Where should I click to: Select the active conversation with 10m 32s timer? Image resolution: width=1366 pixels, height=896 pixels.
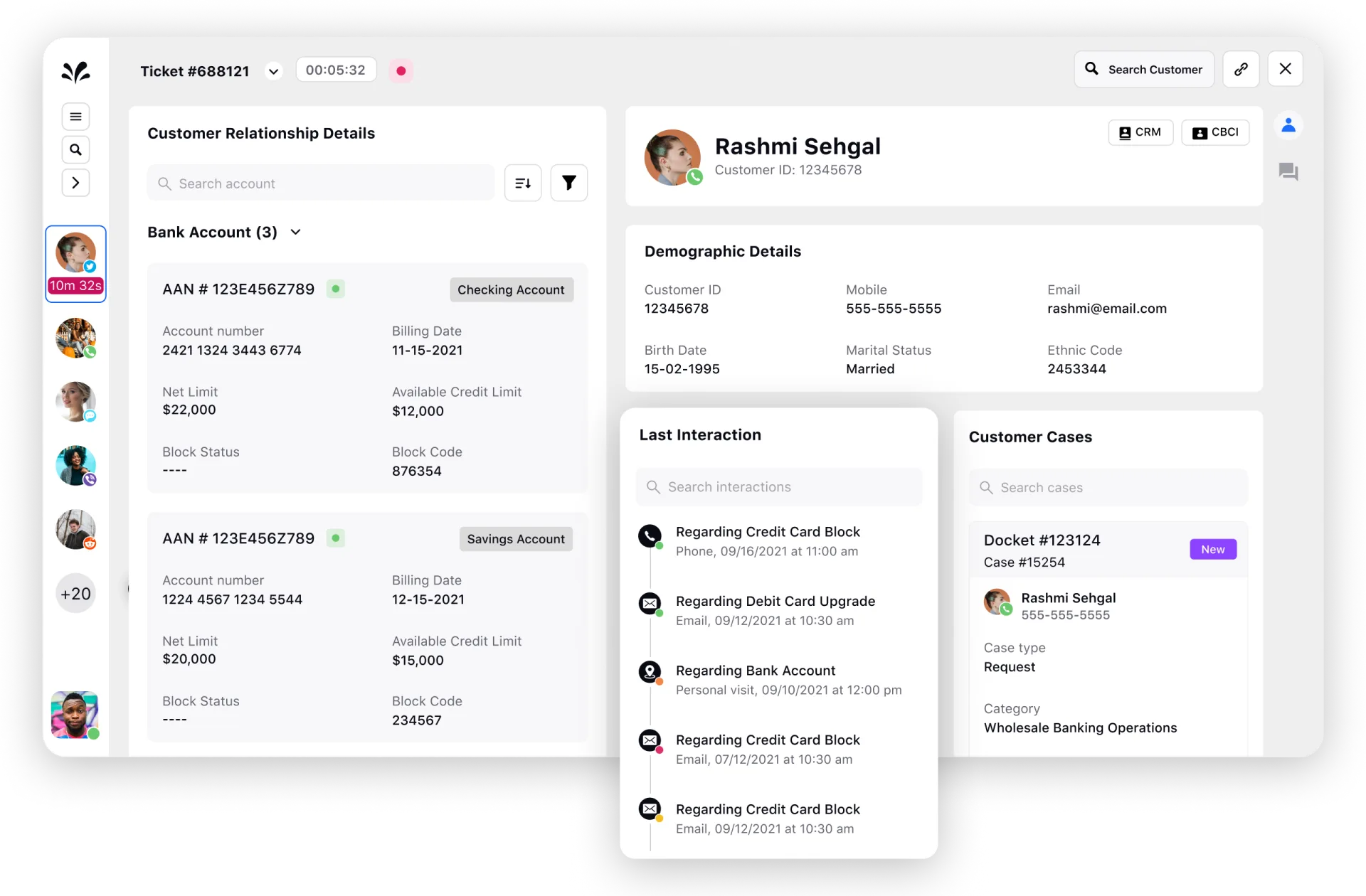click(75, 263)
